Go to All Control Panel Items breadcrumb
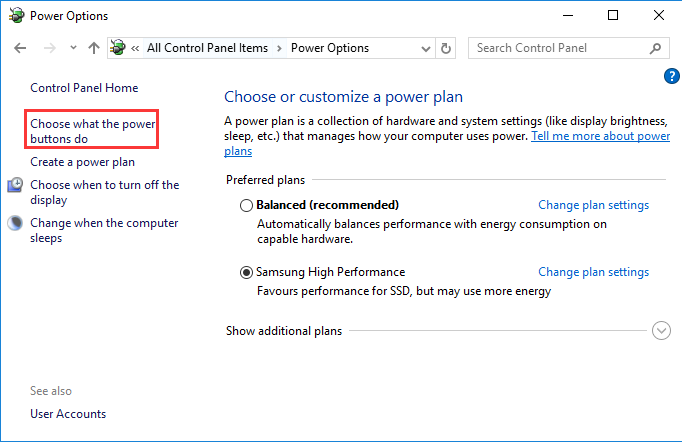 click(x=209, y=48)
